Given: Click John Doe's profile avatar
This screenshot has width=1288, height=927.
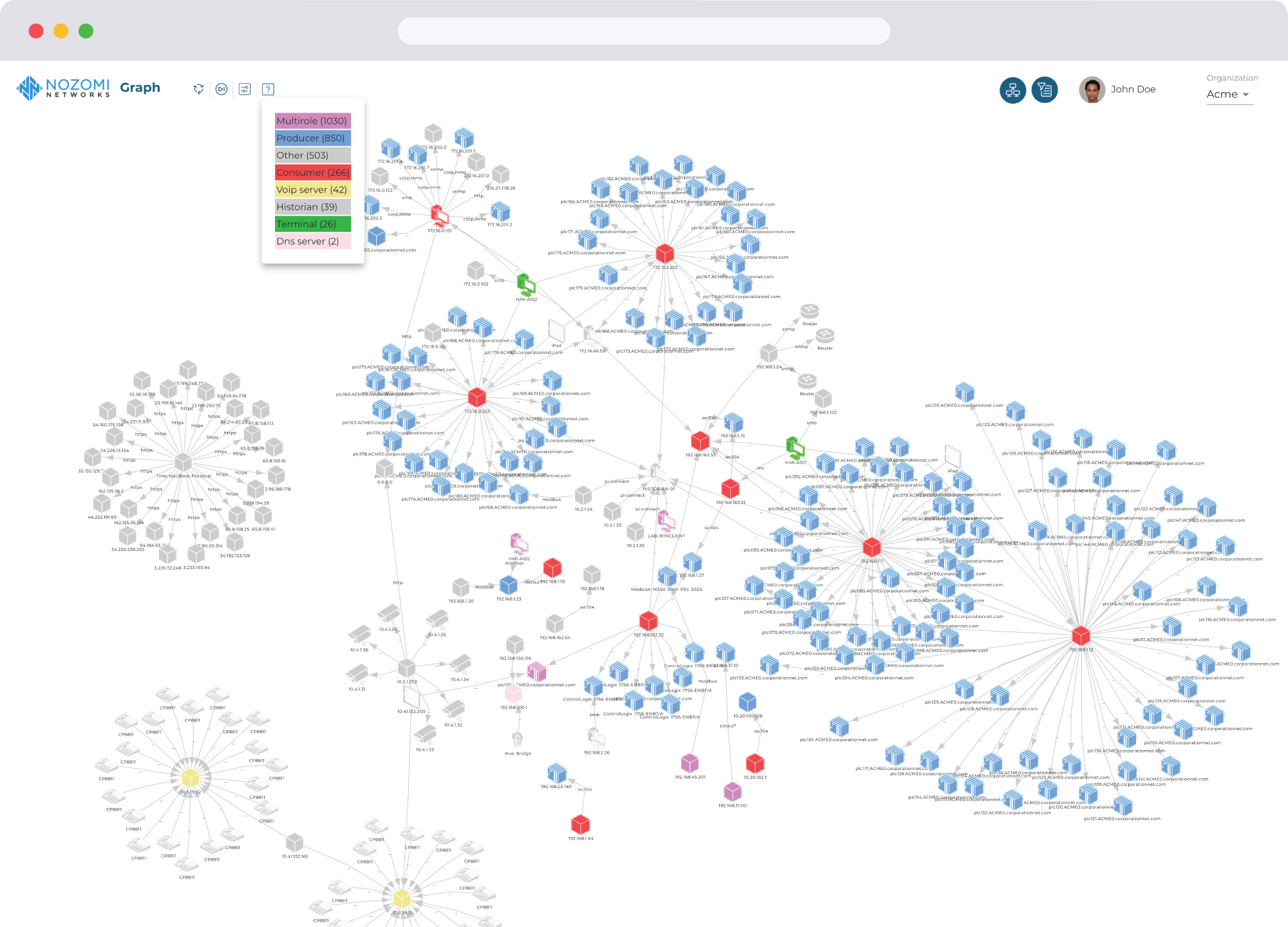Looking at the screenshot, I should point(1092,90).
